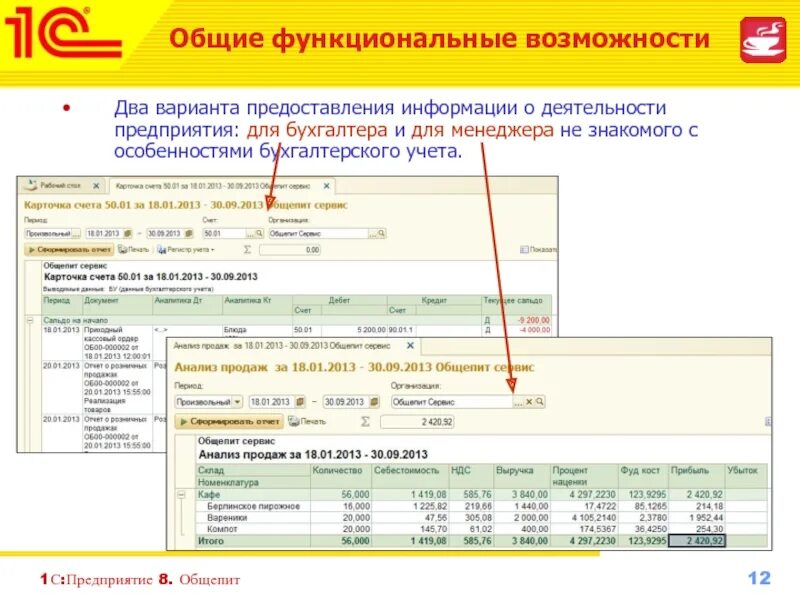Click Печать printer icon in Карточка счета window

coord(122,249)
